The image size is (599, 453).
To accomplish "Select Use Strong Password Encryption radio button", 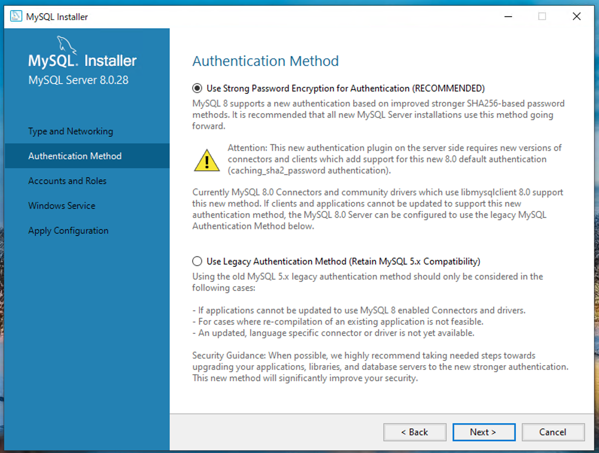I will pyautogui.click(x=197, y=88).
